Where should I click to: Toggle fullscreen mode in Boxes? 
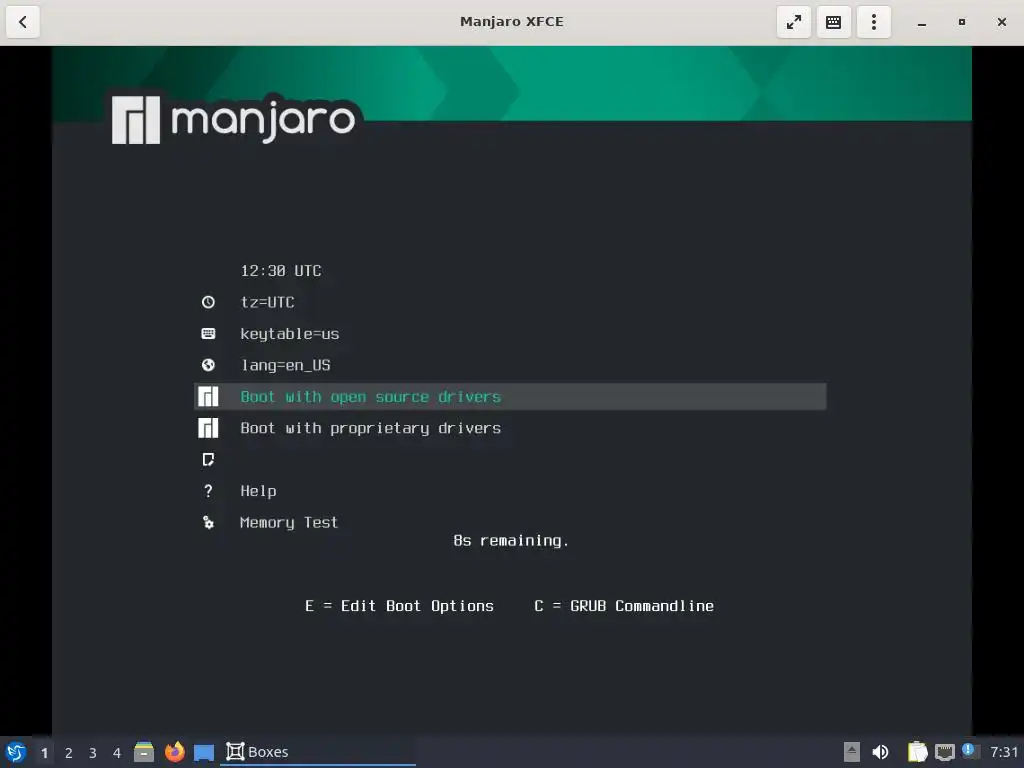click(793, 22)
